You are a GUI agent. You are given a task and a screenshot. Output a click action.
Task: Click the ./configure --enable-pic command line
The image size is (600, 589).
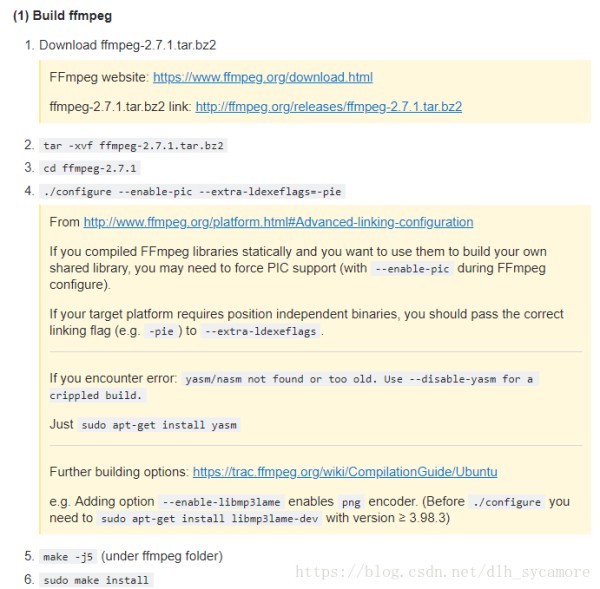[192, 191]
